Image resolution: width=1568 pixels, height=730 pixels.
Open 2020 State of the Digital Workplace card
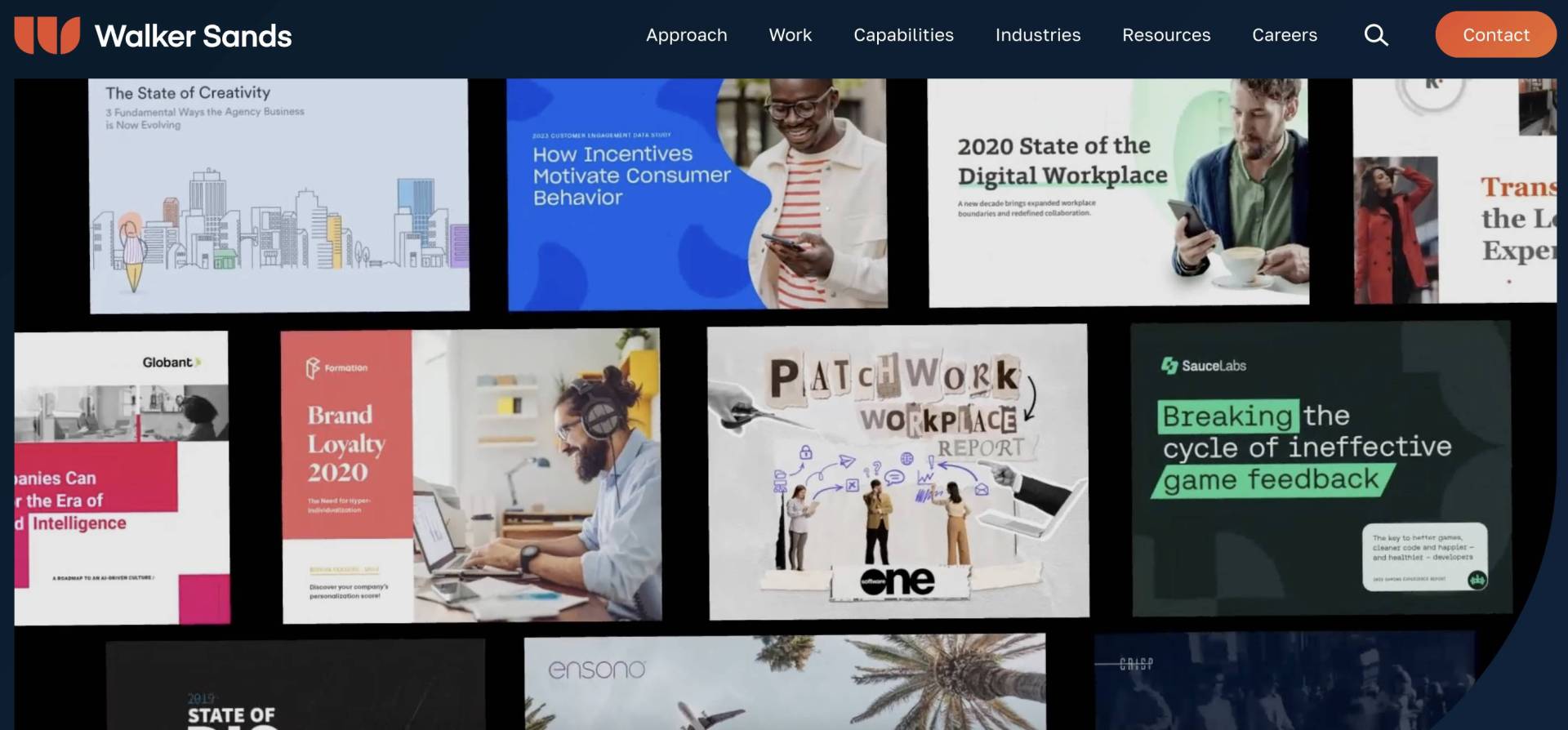pyautogui.click(x=1118, y=193)
